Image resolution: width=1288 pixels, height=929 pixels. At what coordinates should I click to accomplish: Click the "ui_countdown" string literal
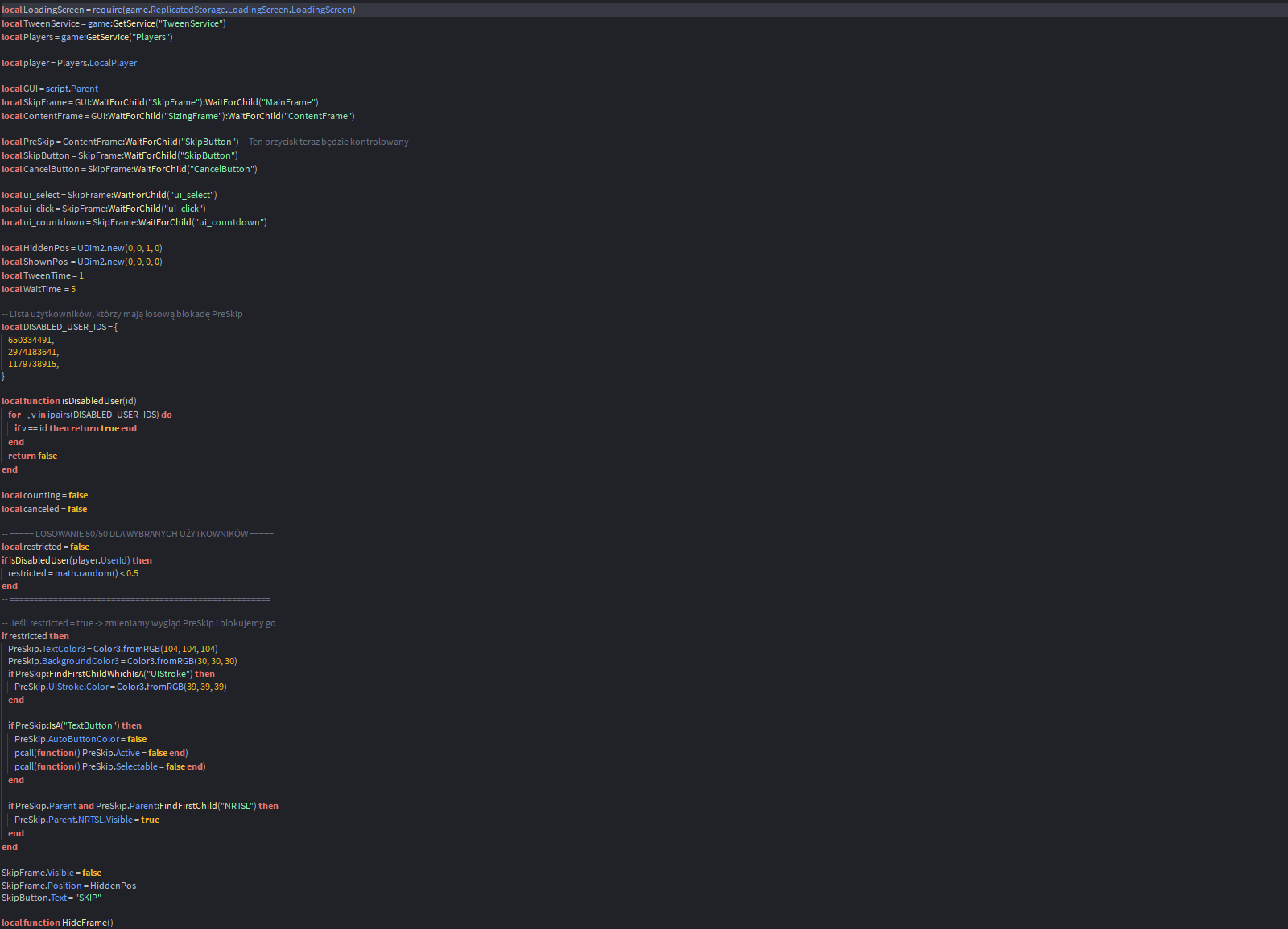pyautogui.click(x=229, y=222)
